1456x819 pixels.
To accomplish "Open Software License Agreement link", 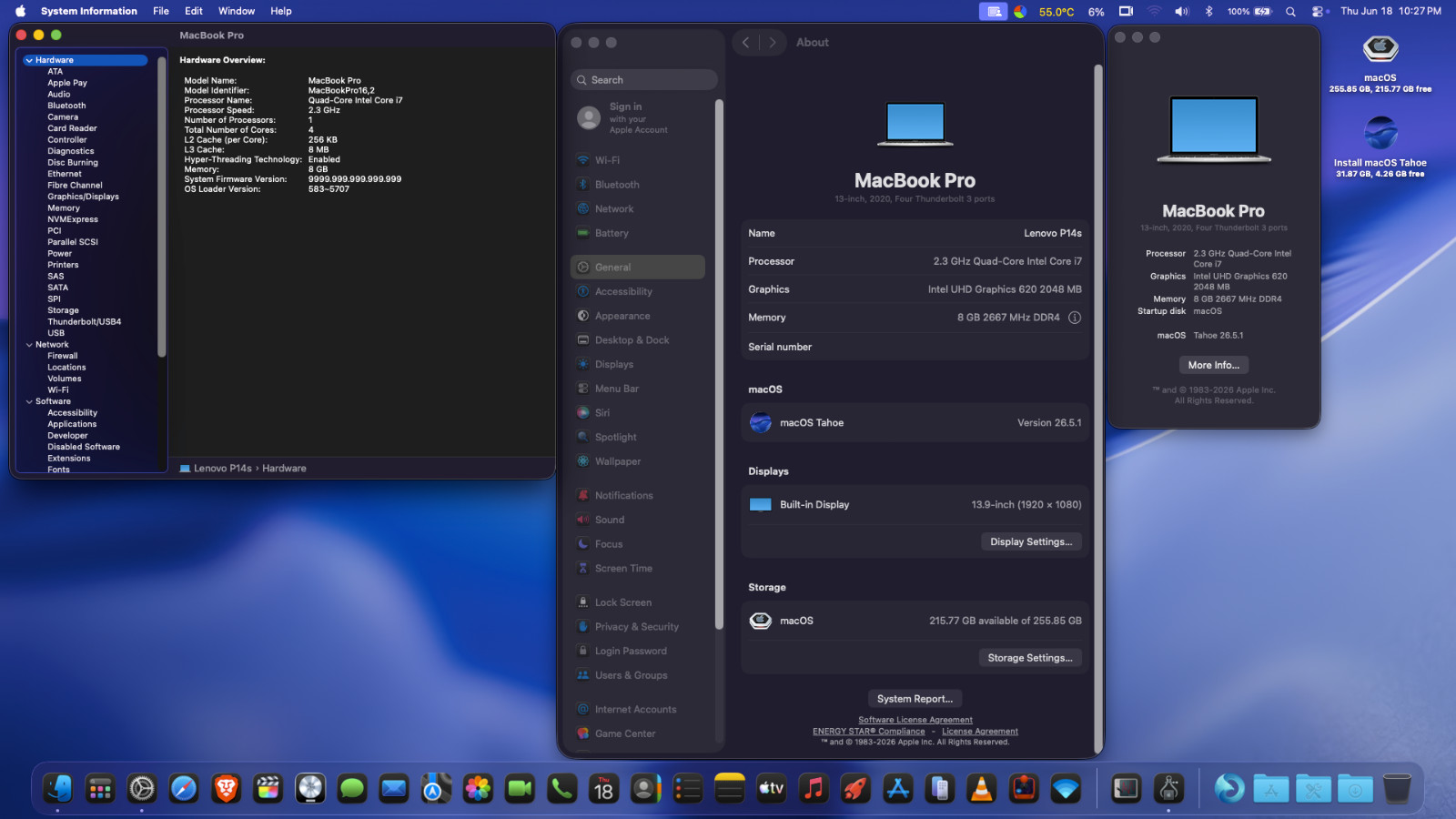I will point(915,720).
